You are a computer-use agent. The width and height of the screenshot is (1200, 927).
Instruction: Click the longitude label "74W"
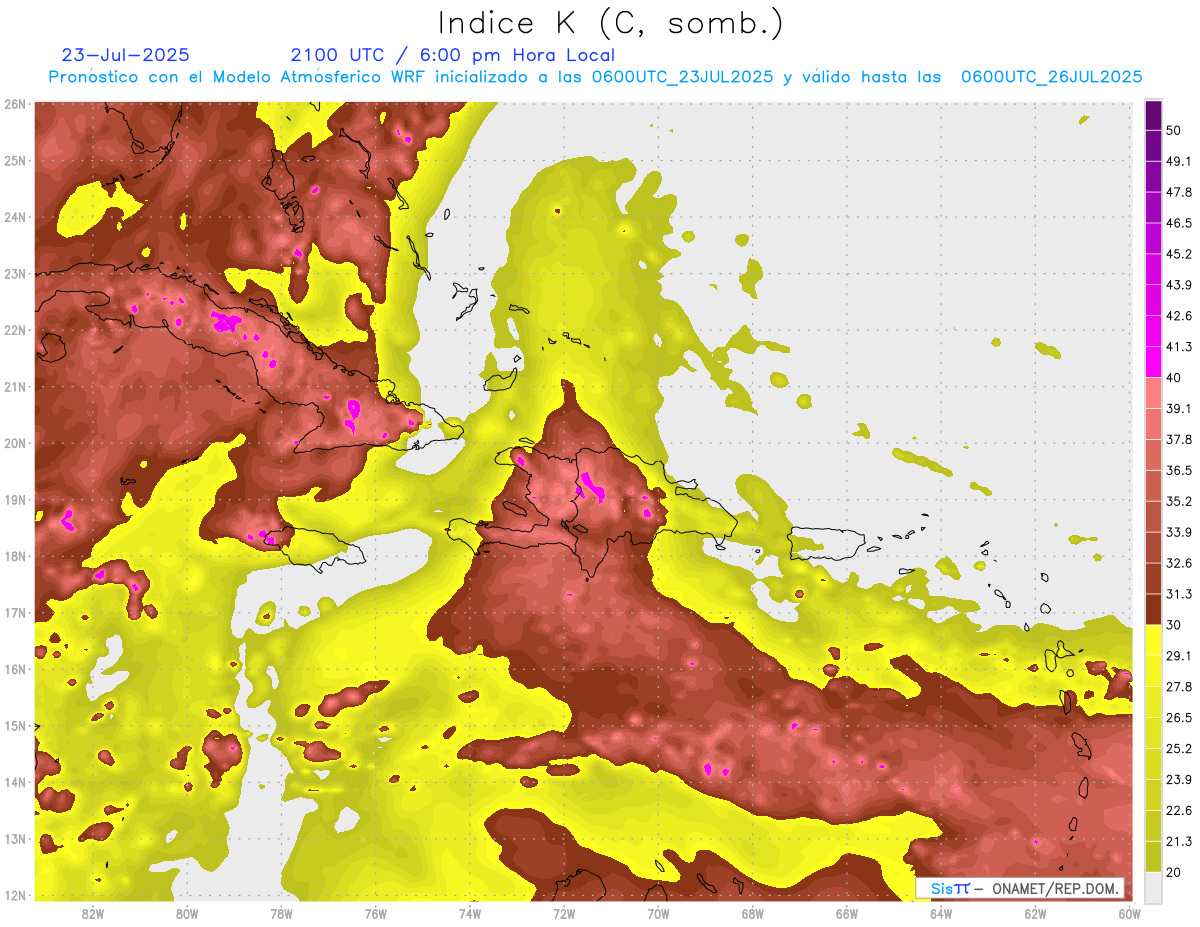[x=470, y=913]
